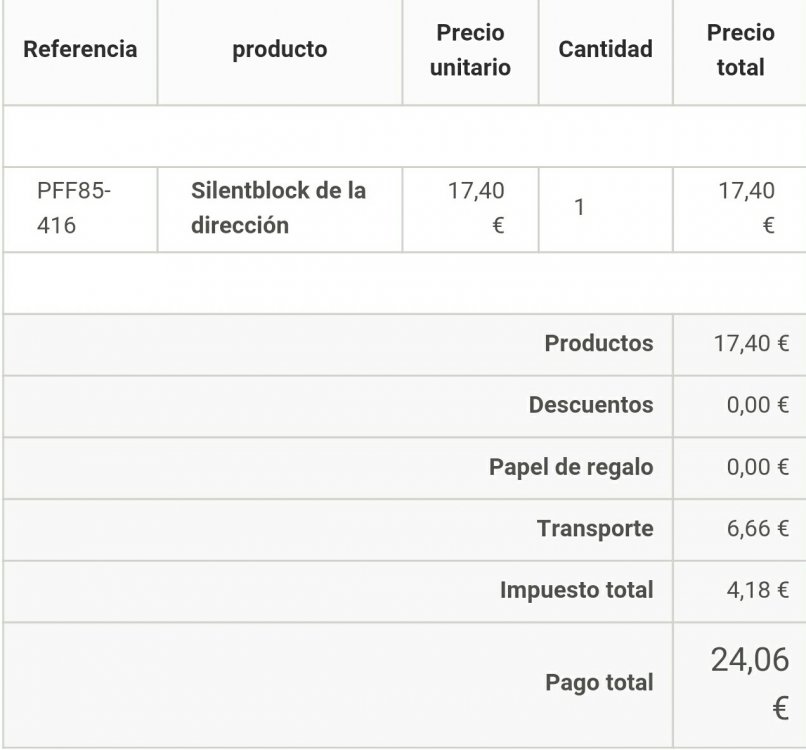Image resolution: width=806 pixels, height=750 pixels.
Task: Click the Referencia column header
Action: tap(80, 50)
